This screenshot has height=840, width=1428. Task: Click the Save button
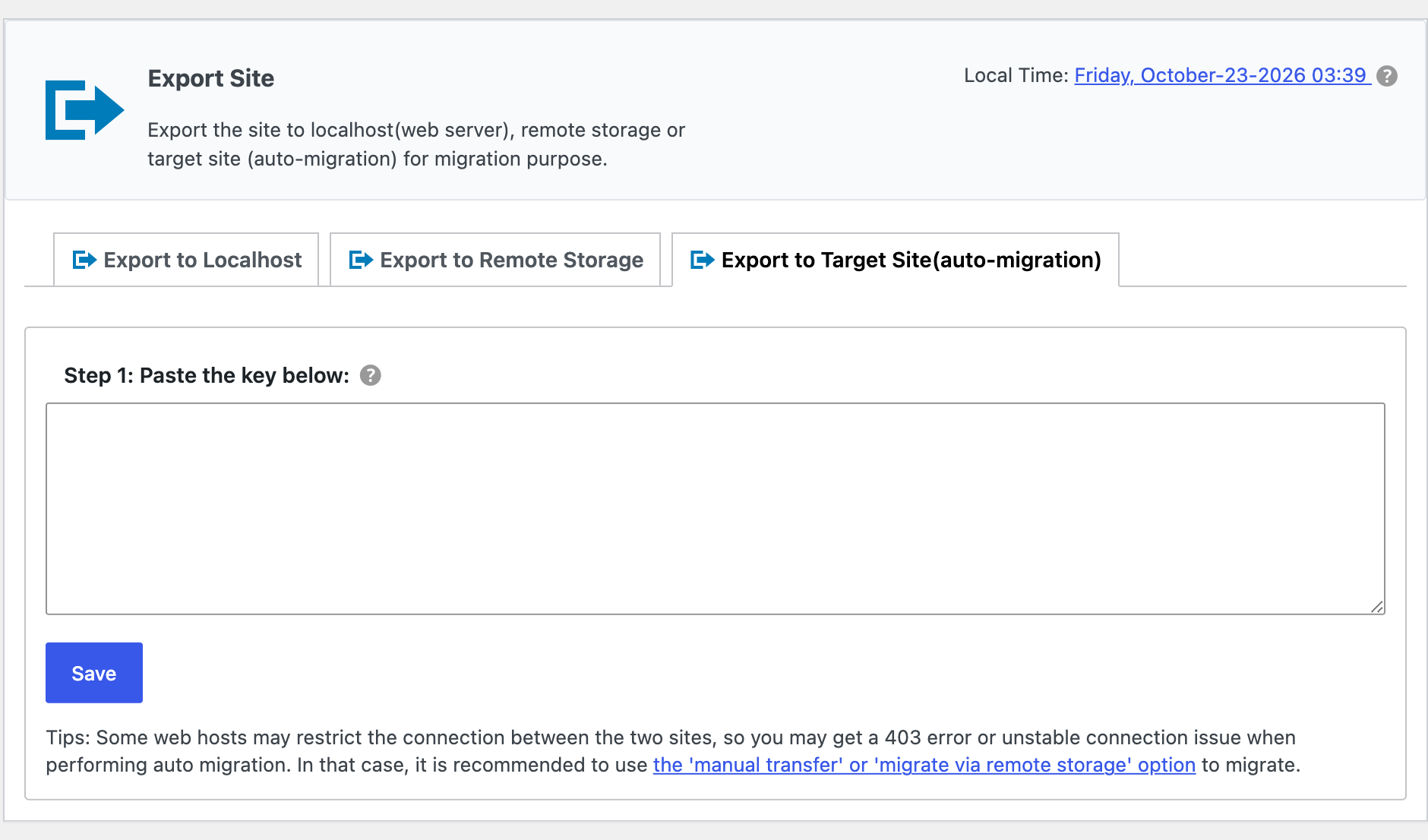click(94, 673)
